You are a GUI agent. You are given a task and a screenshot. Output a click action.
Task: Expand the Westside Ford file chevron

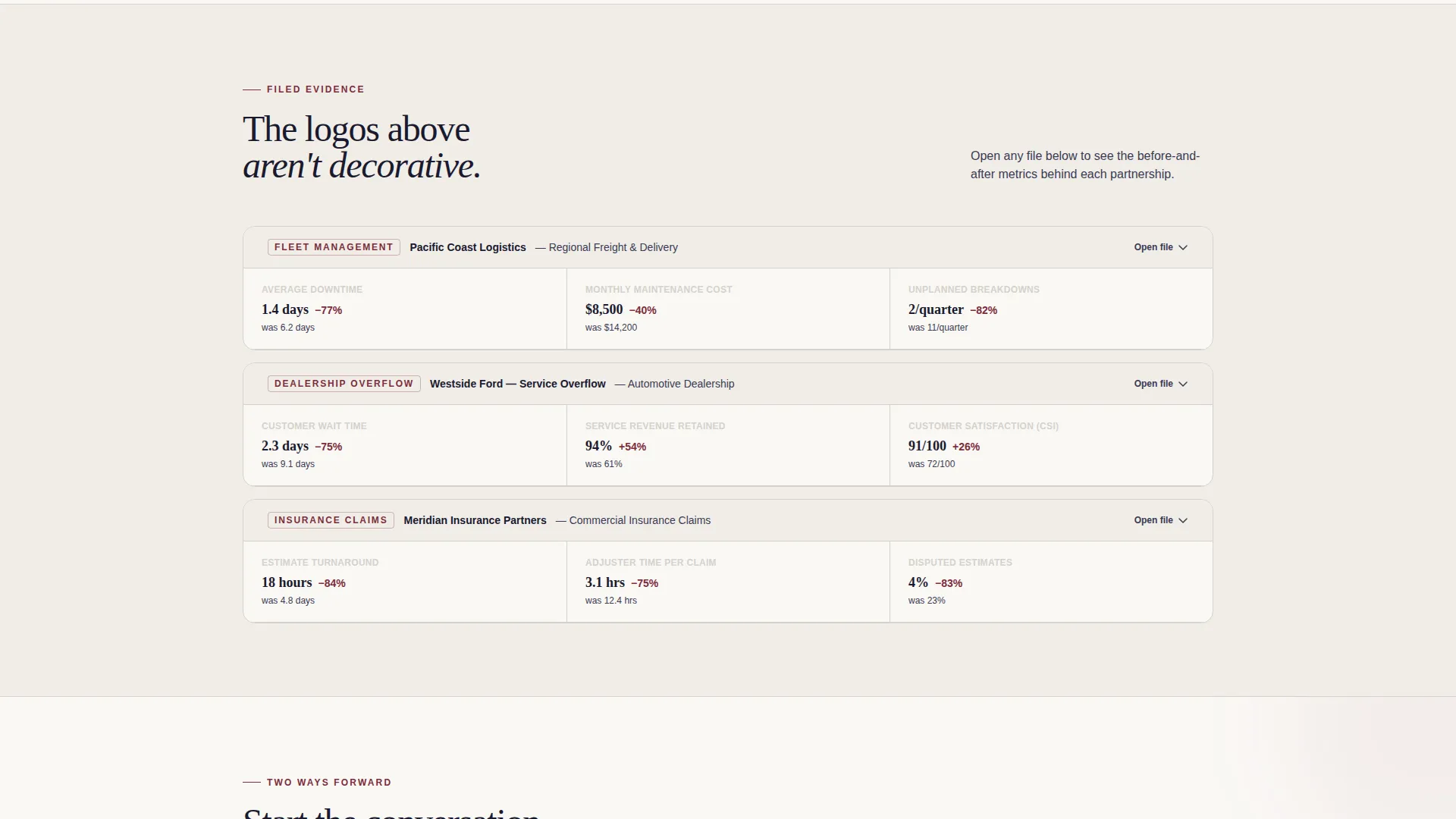tap(1183, 384)
